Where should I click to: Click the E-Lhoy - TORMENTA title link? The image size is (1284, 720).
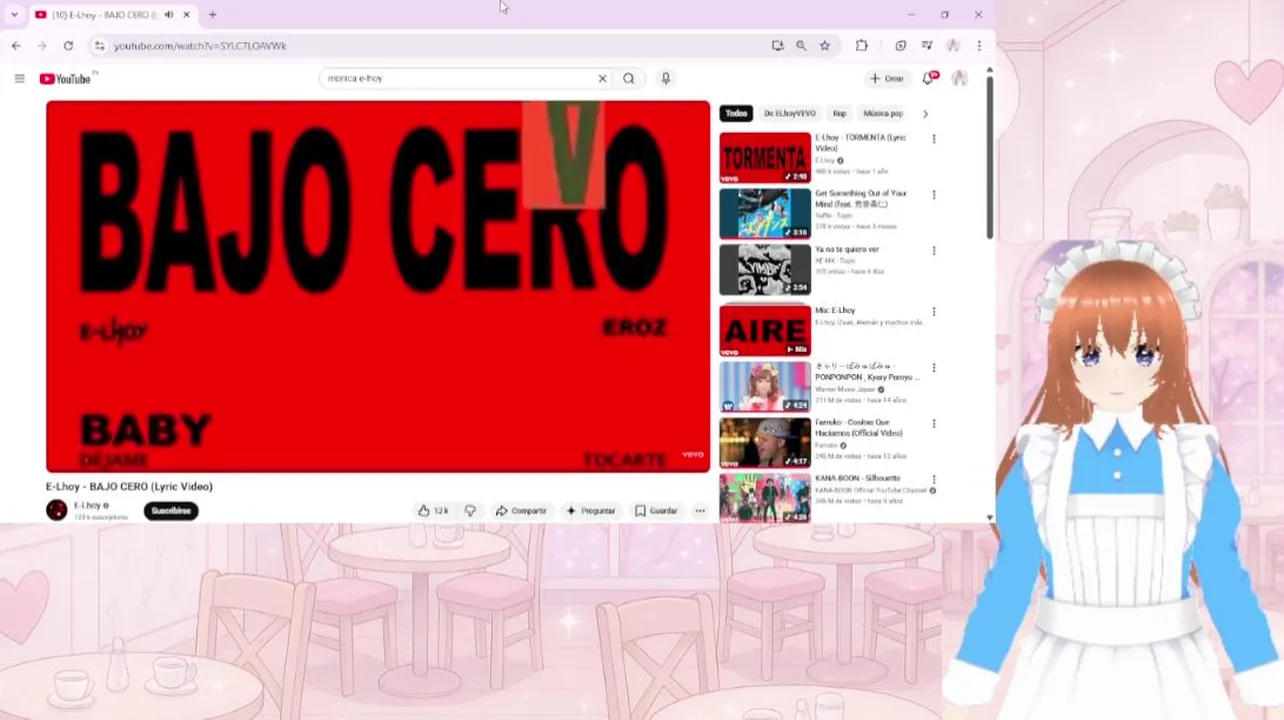click(860, 143)
